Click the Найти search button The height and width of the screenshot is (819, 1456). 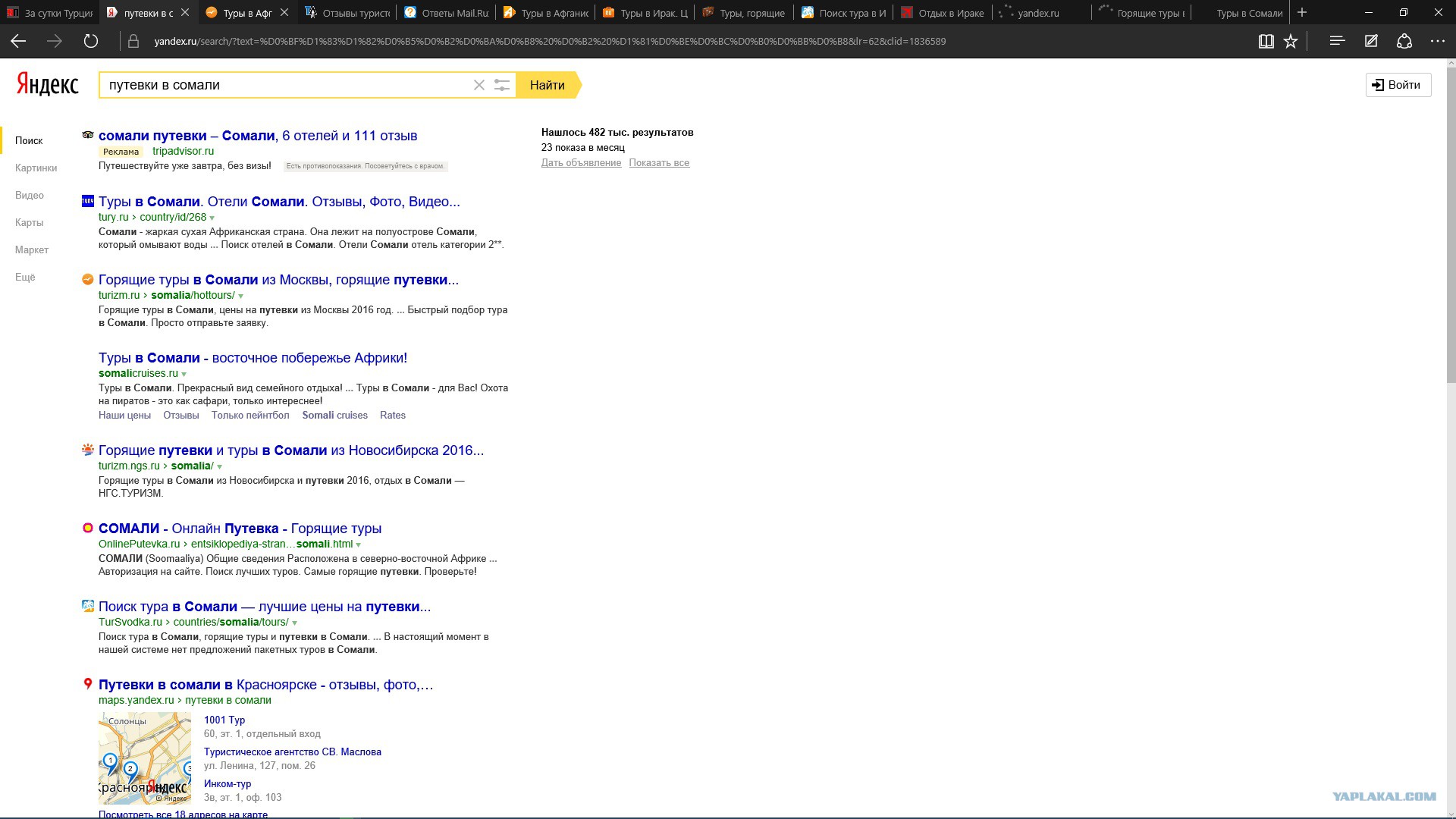[x=548, y=85]
